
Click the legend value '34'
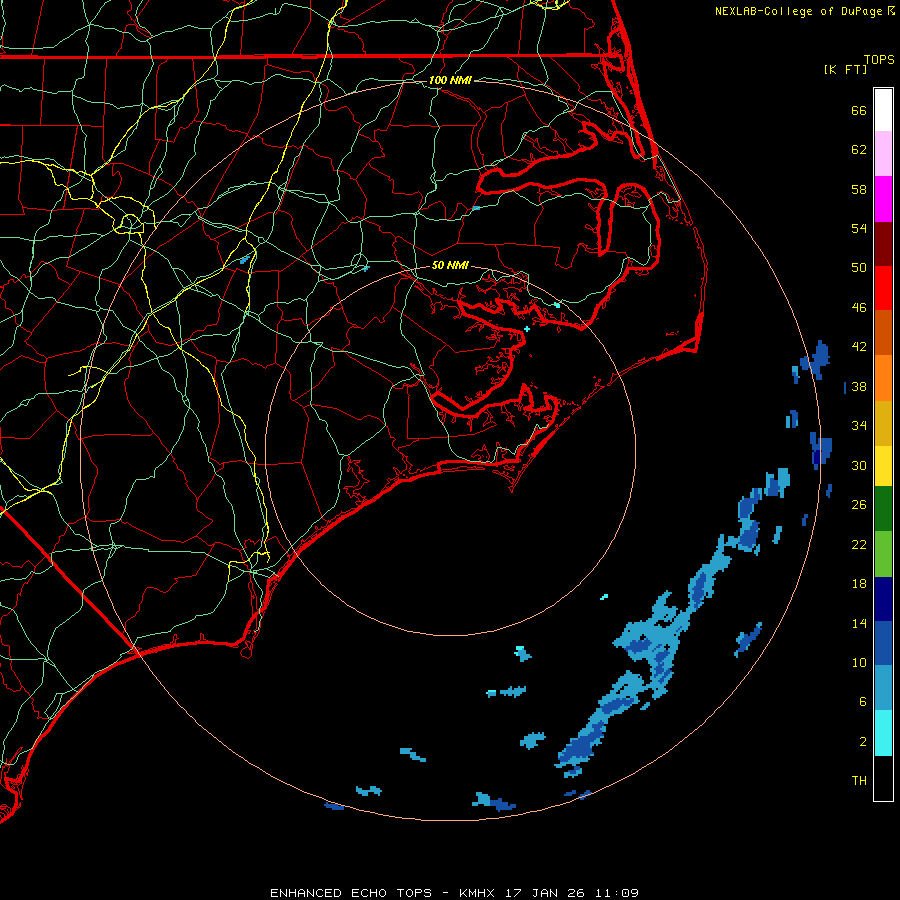[859, 426]
